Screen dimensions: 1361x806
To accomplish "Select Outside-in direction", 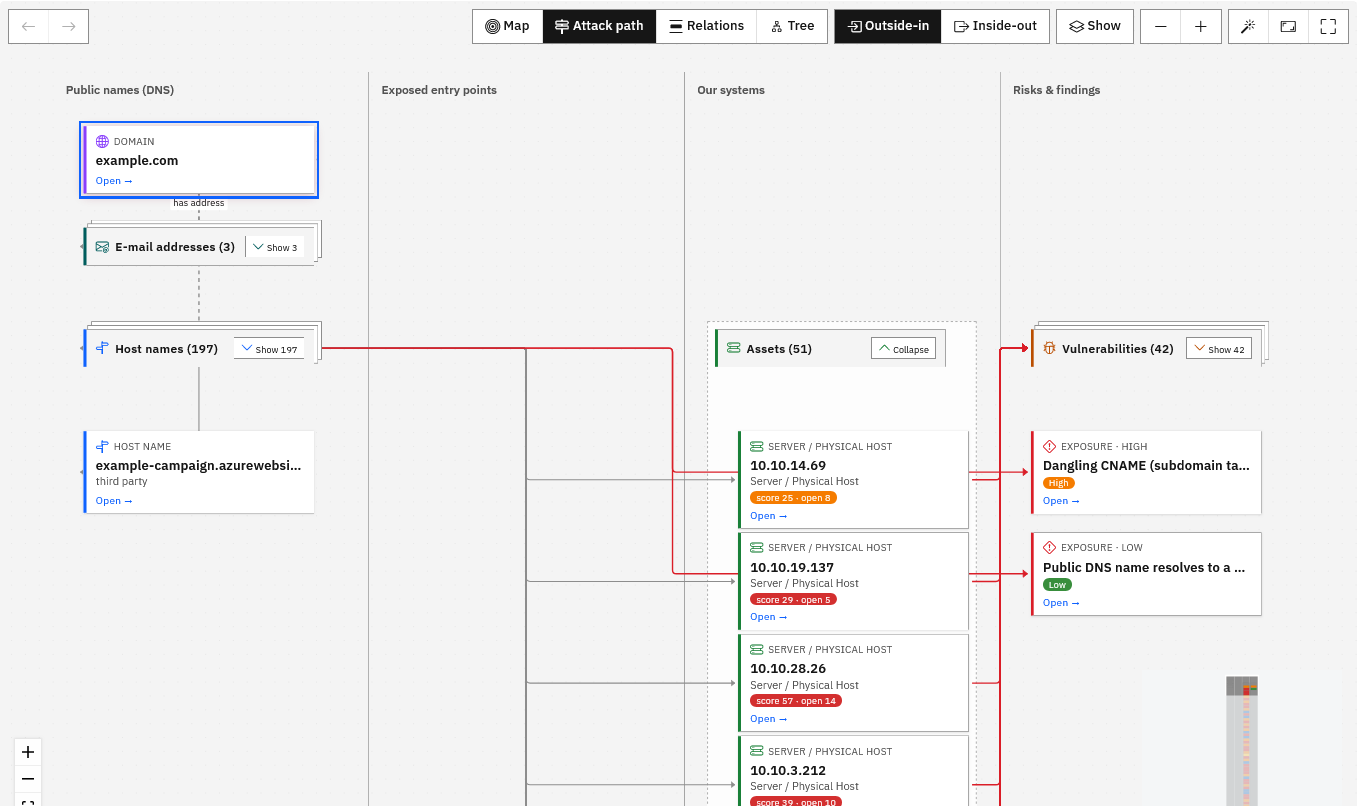I will pyautogui.click(x=888, y=26).
